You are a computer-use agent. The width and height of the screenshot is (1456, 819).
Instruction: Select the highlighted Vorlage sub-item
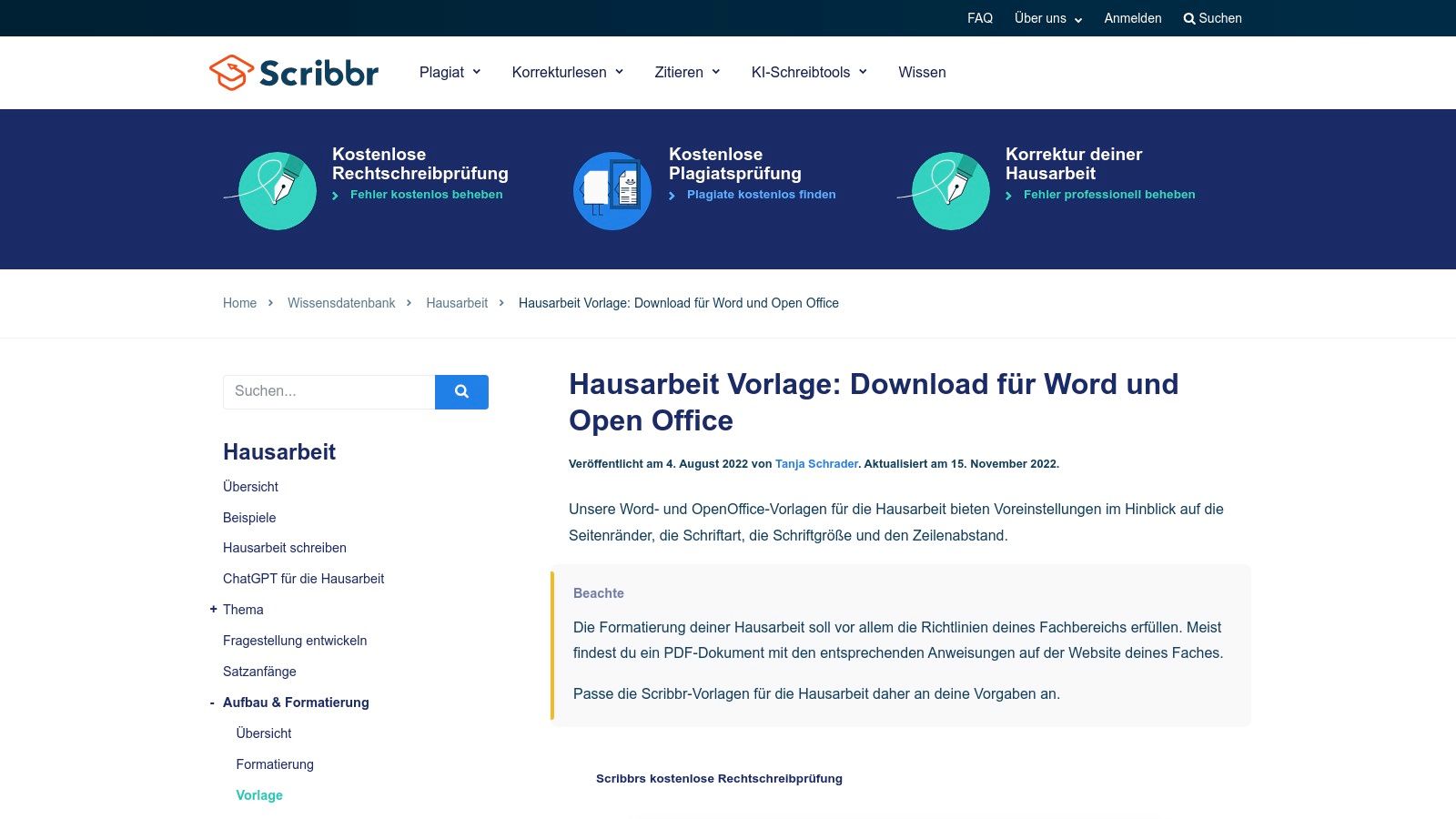point(259,795)
